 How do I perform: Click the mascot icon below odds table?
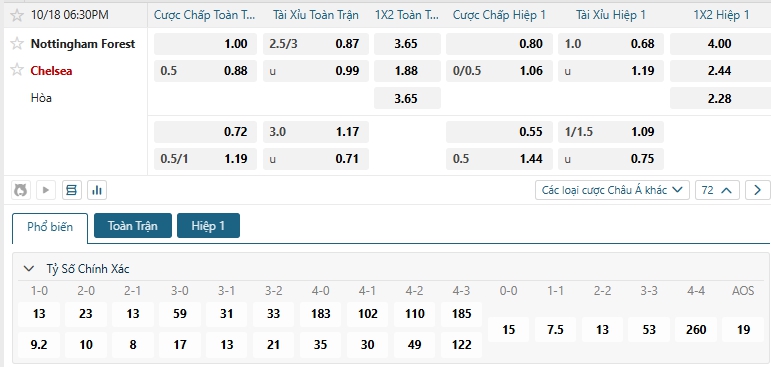pyautogui.click(x=21, y=190)
